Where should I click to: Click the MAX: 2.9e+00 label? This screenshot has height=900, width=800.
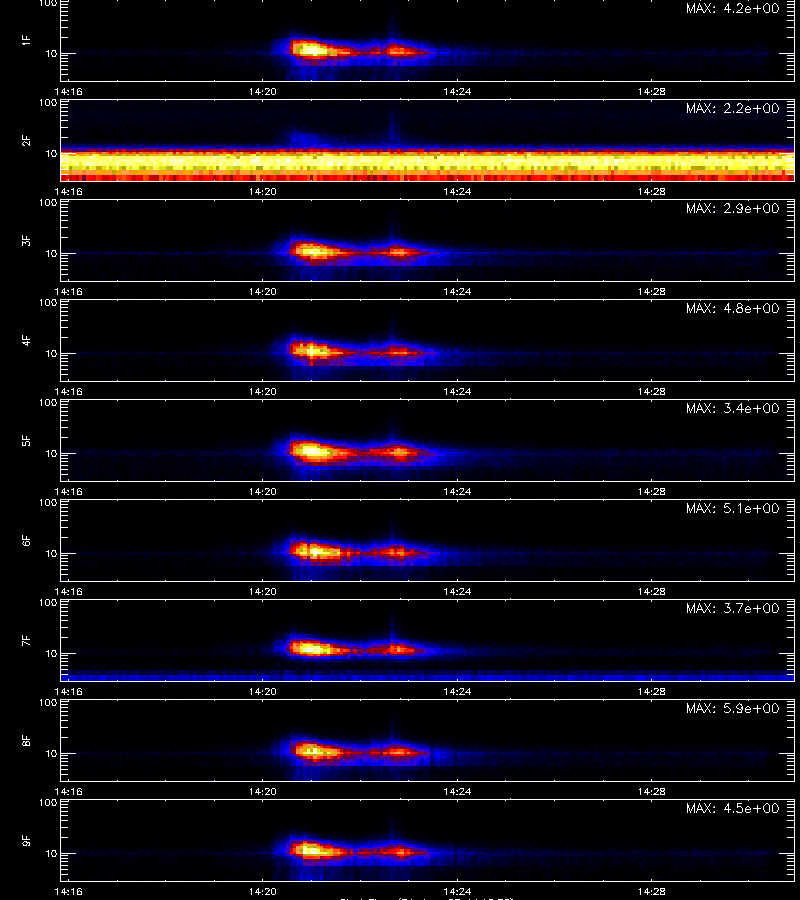[733, 208]
